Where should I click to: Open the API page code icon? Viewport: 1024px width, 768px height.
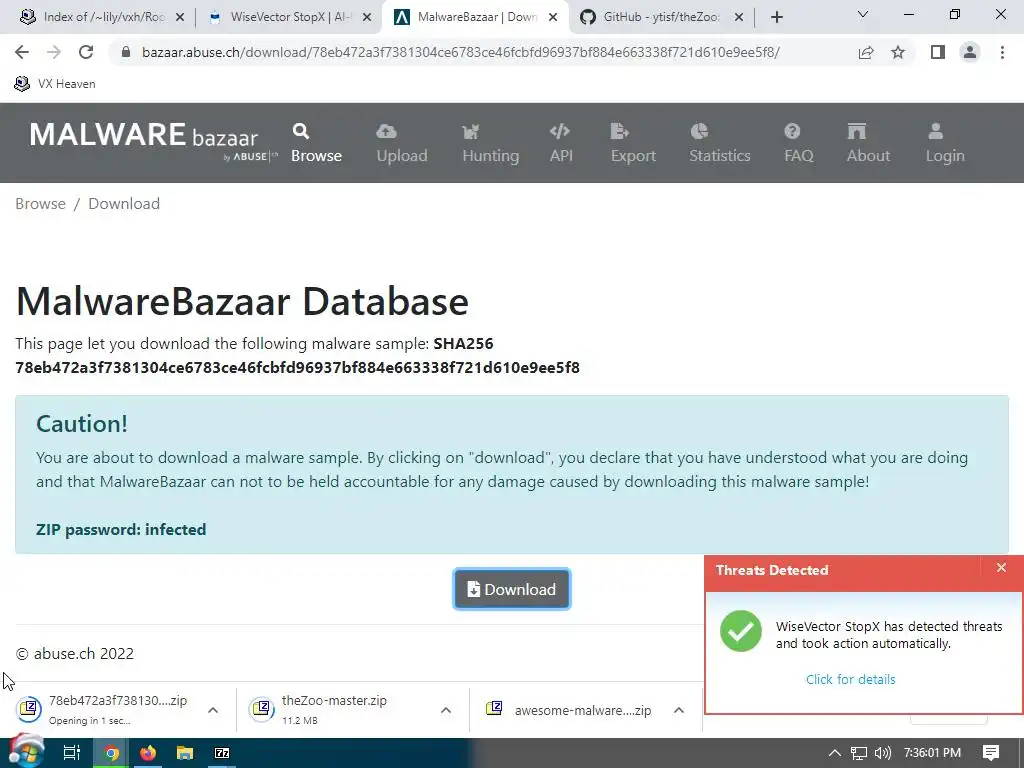[x=561, y=142]
